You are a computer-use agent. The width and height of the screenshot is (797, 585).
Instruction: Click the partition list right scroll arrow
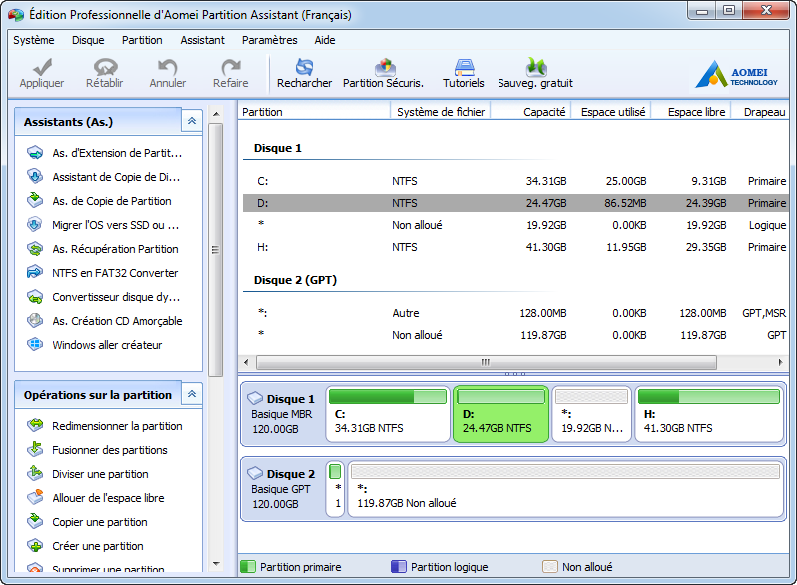(780, 362)
